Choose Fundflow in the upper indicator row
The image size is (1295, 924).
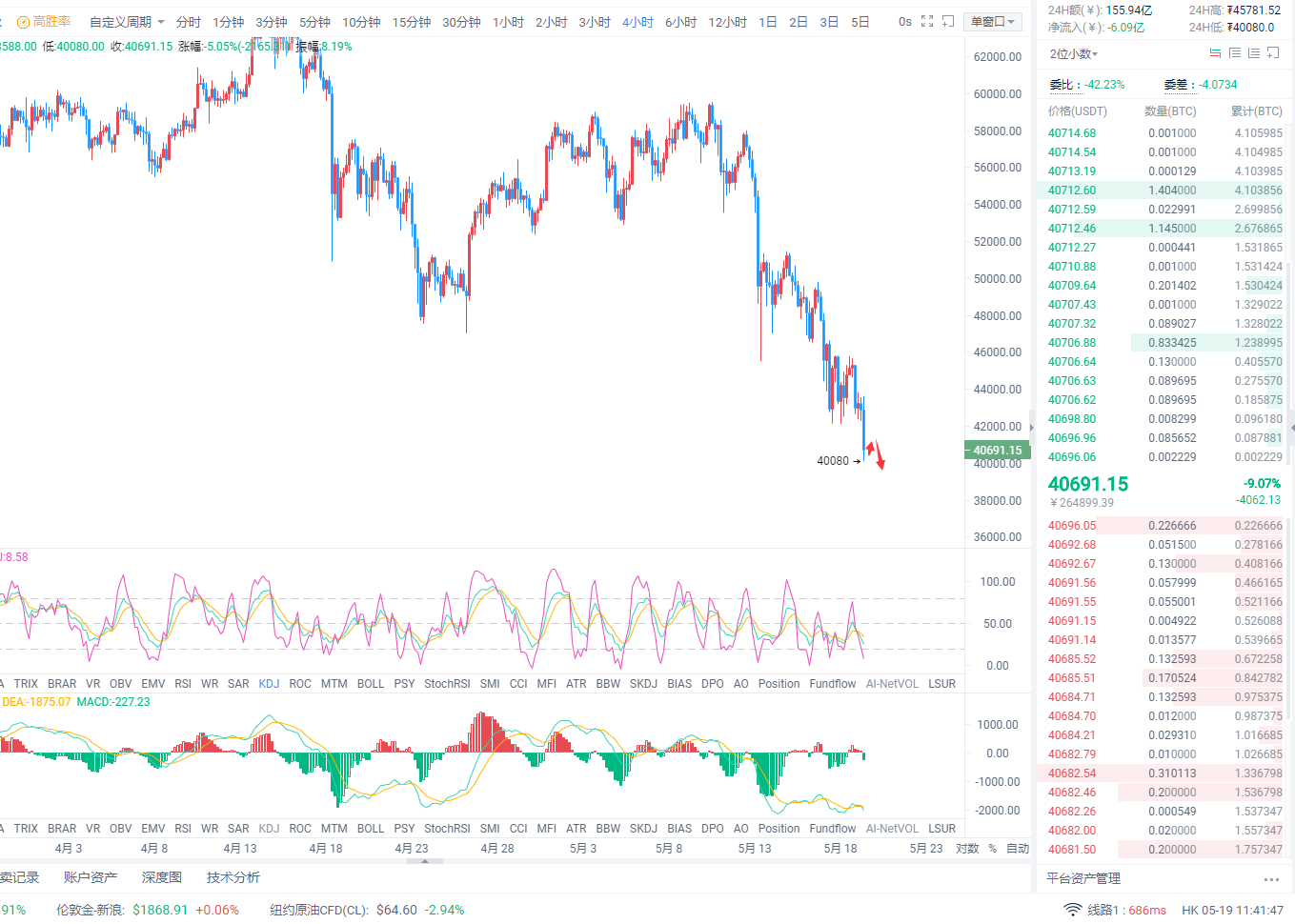(x=833, y=684)
